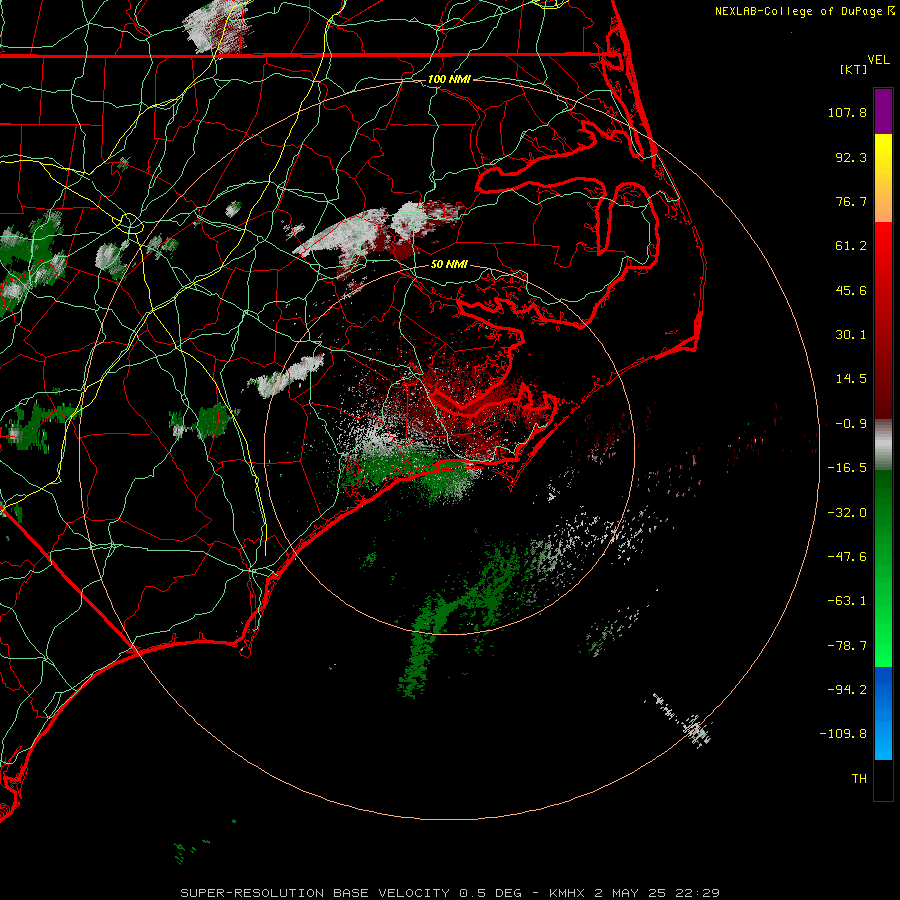This screenshot has height=900, width=900.
Task: Select the red segment of the color bar
Action: click(883, 320)
